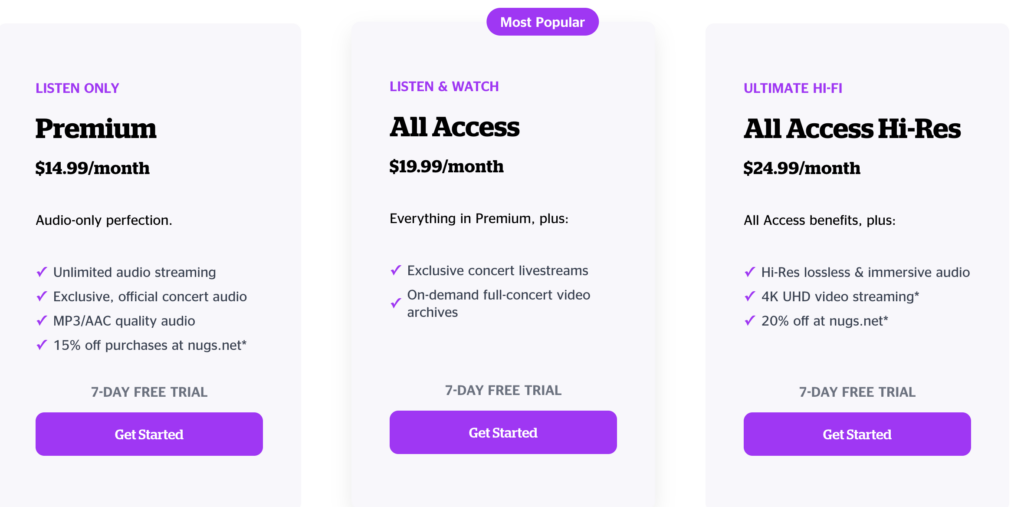Click checkmark next to On-demand full-concert video archives
The height and width of the screenshot is (507, 1024).
click(396, 303)
